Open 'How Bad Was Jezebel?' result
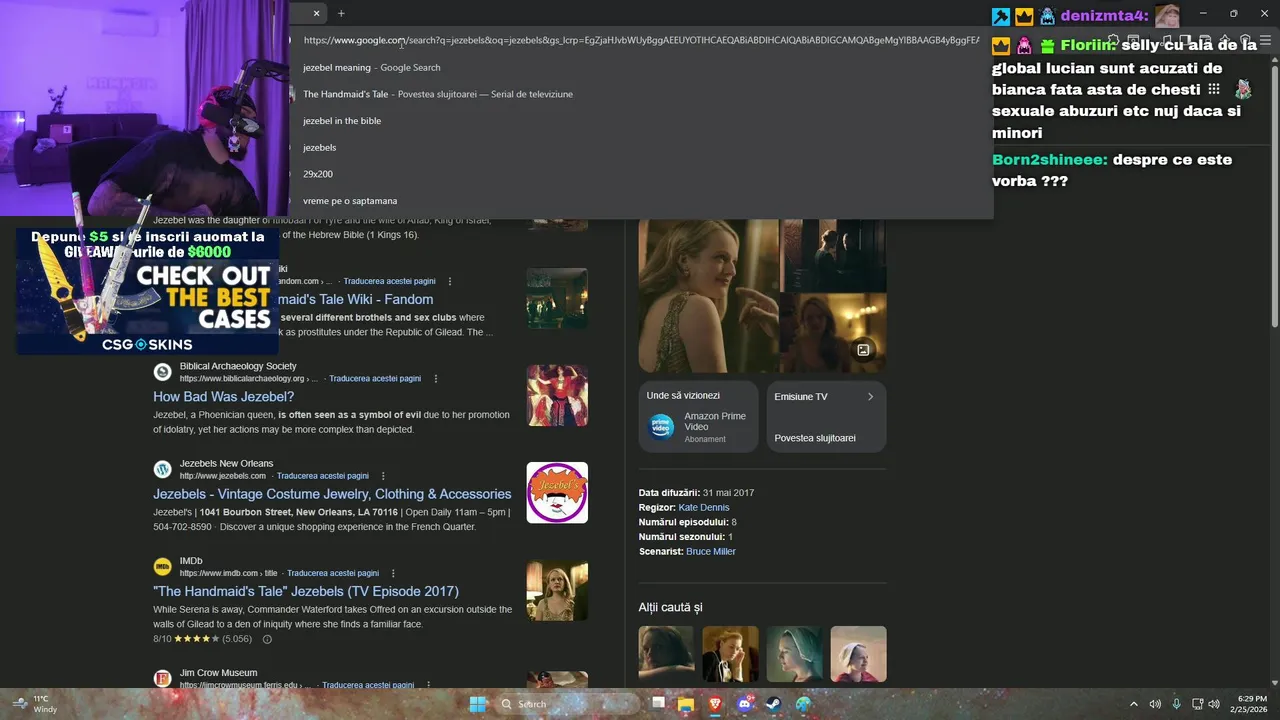Image resolution: width=1280 pixels, height=720 pixels. [x=223, y=397]
